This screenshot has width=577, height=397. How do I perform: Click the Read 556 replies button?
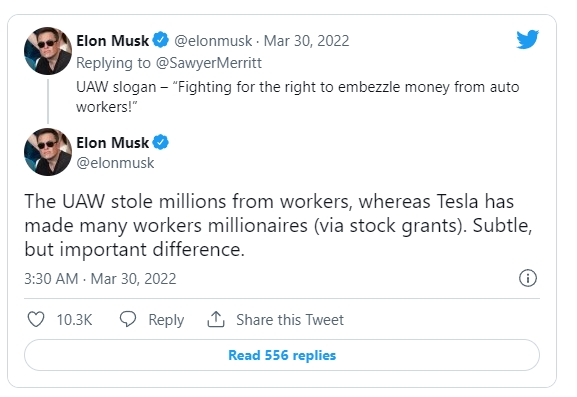(282, 355)
